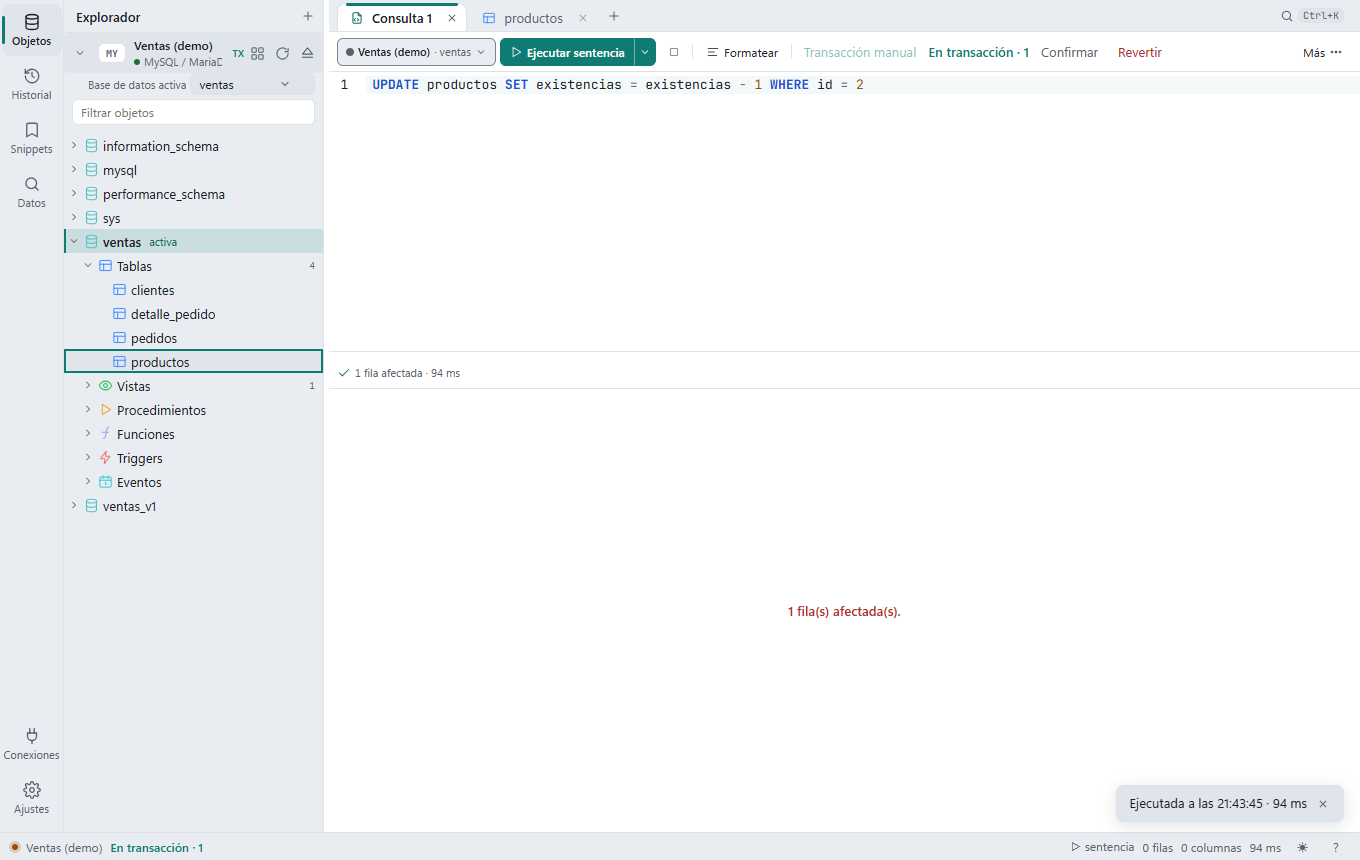Open Ajustes settings
This screenshot has width=1360, height=860.
[31, 798]
